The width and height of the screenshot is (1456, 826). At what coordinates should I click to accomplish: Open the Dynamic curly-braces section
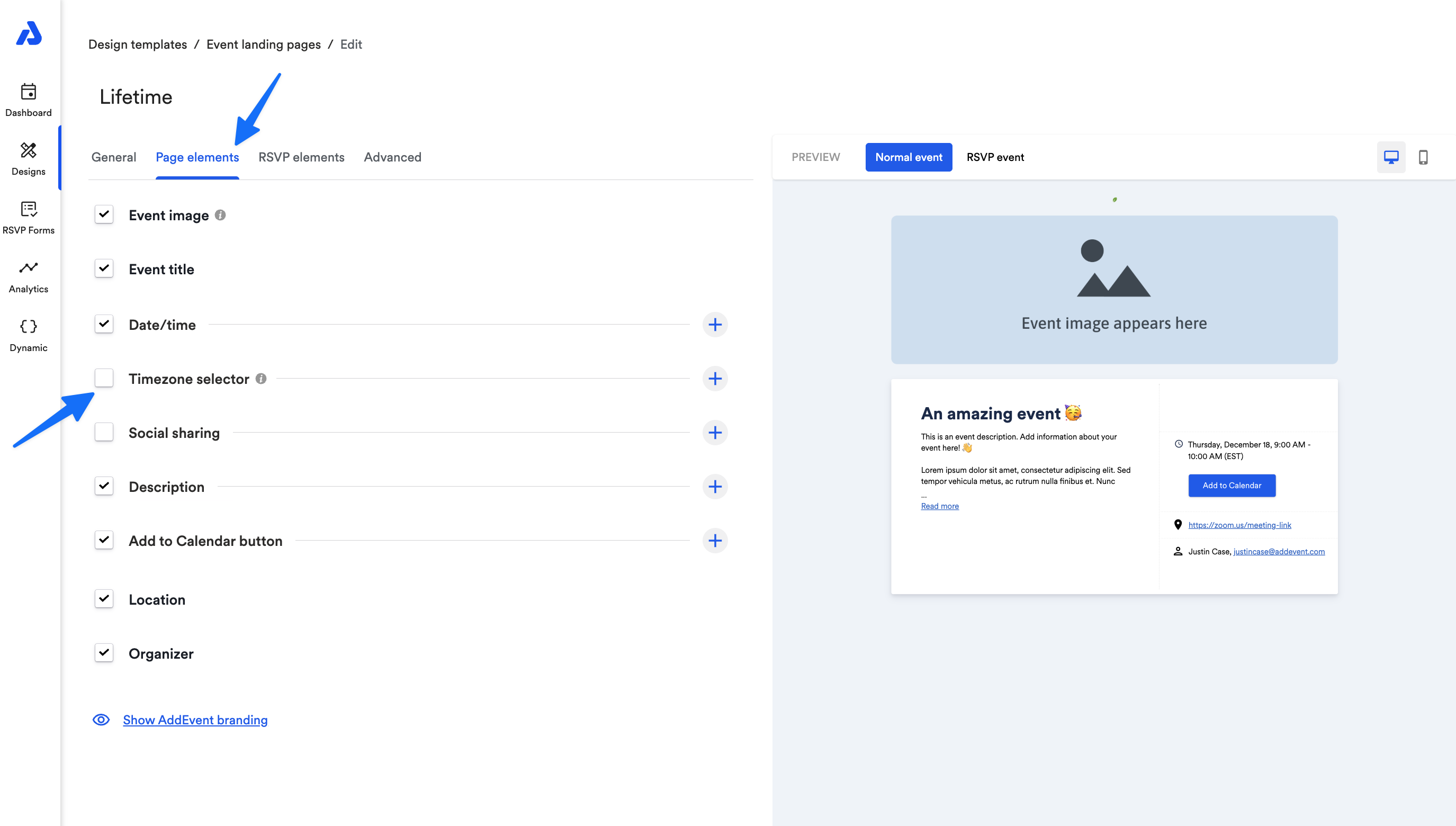pos(29,335)
